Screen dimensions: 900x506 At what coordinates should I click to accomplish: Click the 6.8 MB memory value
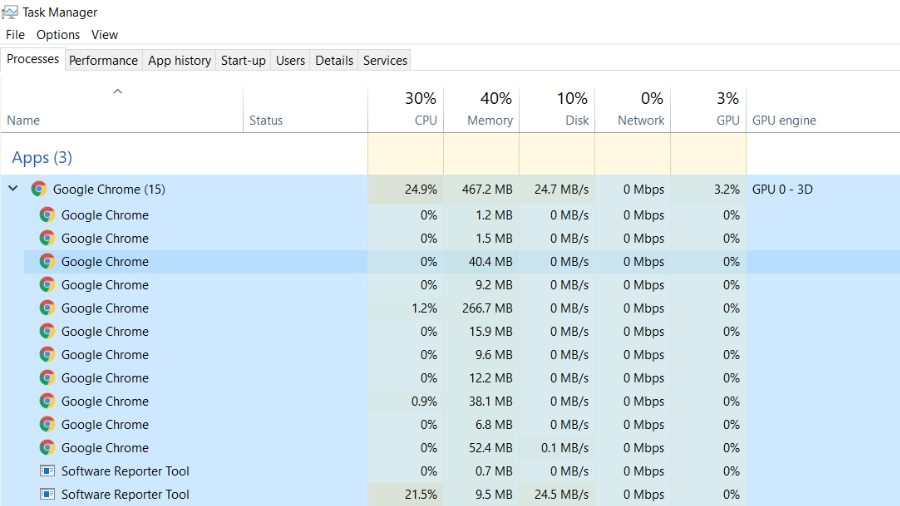pyautogui.click(x=494, y=425)
